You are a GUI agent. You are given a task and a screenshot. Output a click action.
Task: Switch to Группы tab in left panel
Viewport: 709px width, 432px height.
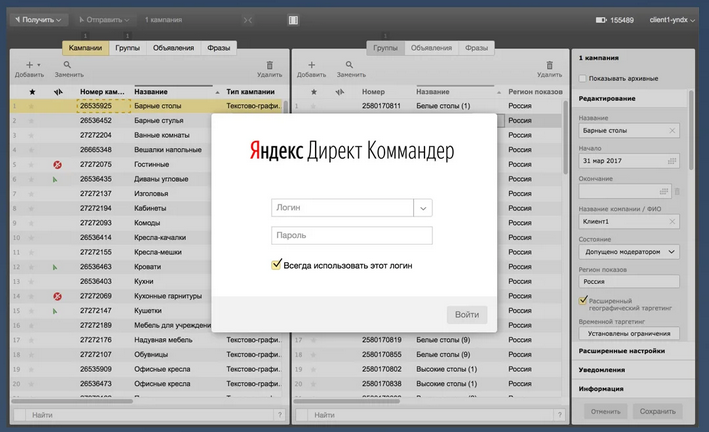coord(128,48)
